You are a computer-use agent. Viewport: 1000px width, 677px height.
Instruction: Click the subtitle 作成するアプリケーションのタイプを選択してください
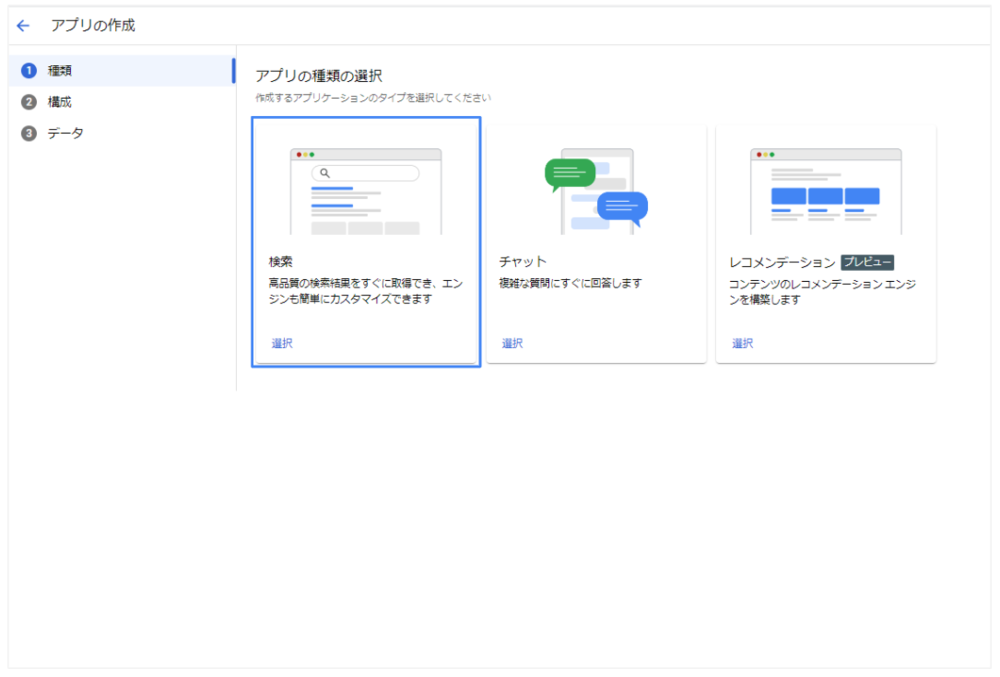pos(373,98)
